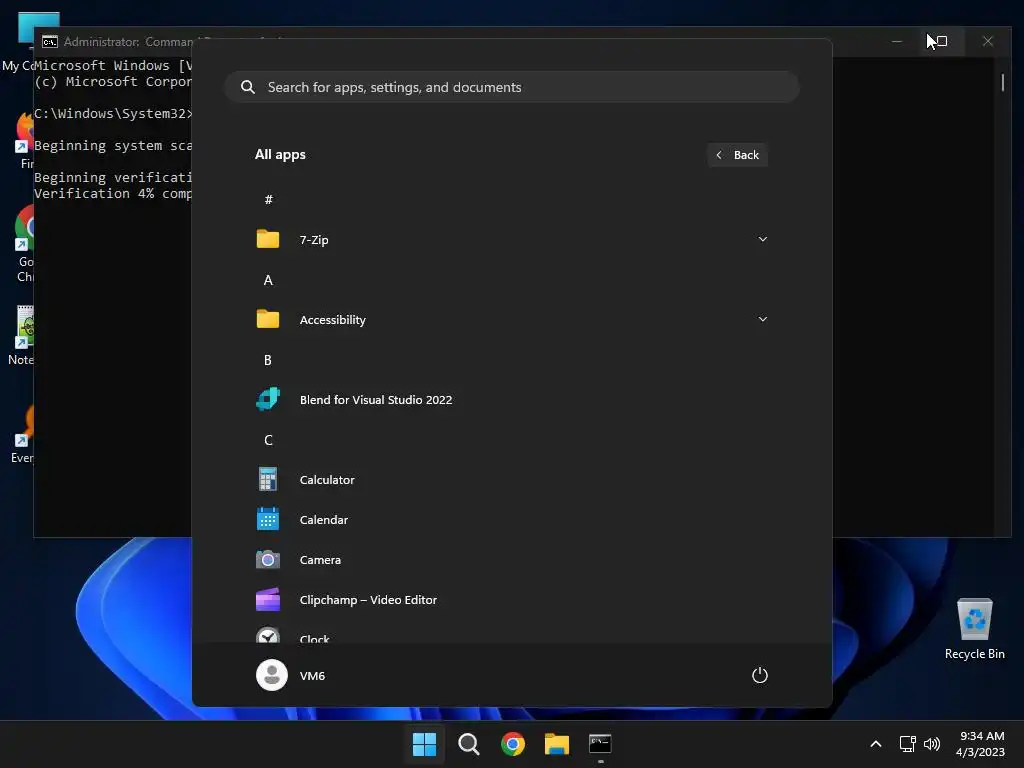
Task: Click the Command Prompt scrollbar thumb
Action: (x=1002, y=82)
